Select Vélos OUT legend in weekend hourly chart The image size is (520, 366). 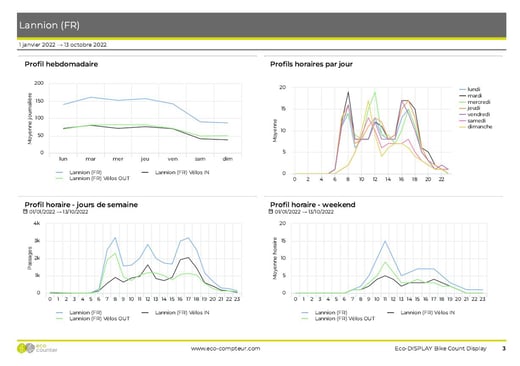click(x=338, y=319)
